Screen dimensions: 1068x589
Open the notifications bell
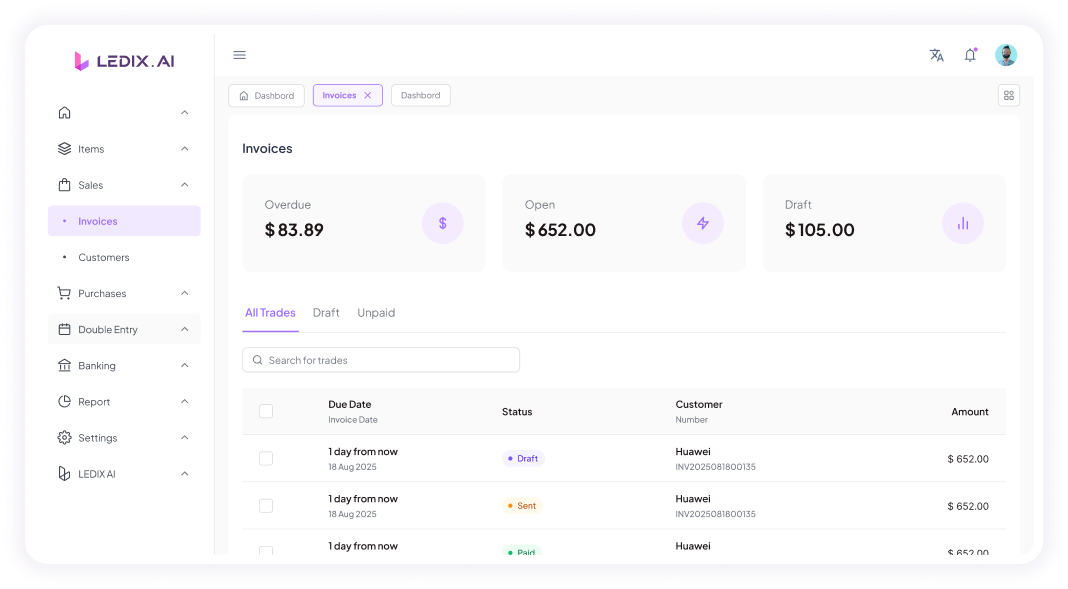pos(969,55)
